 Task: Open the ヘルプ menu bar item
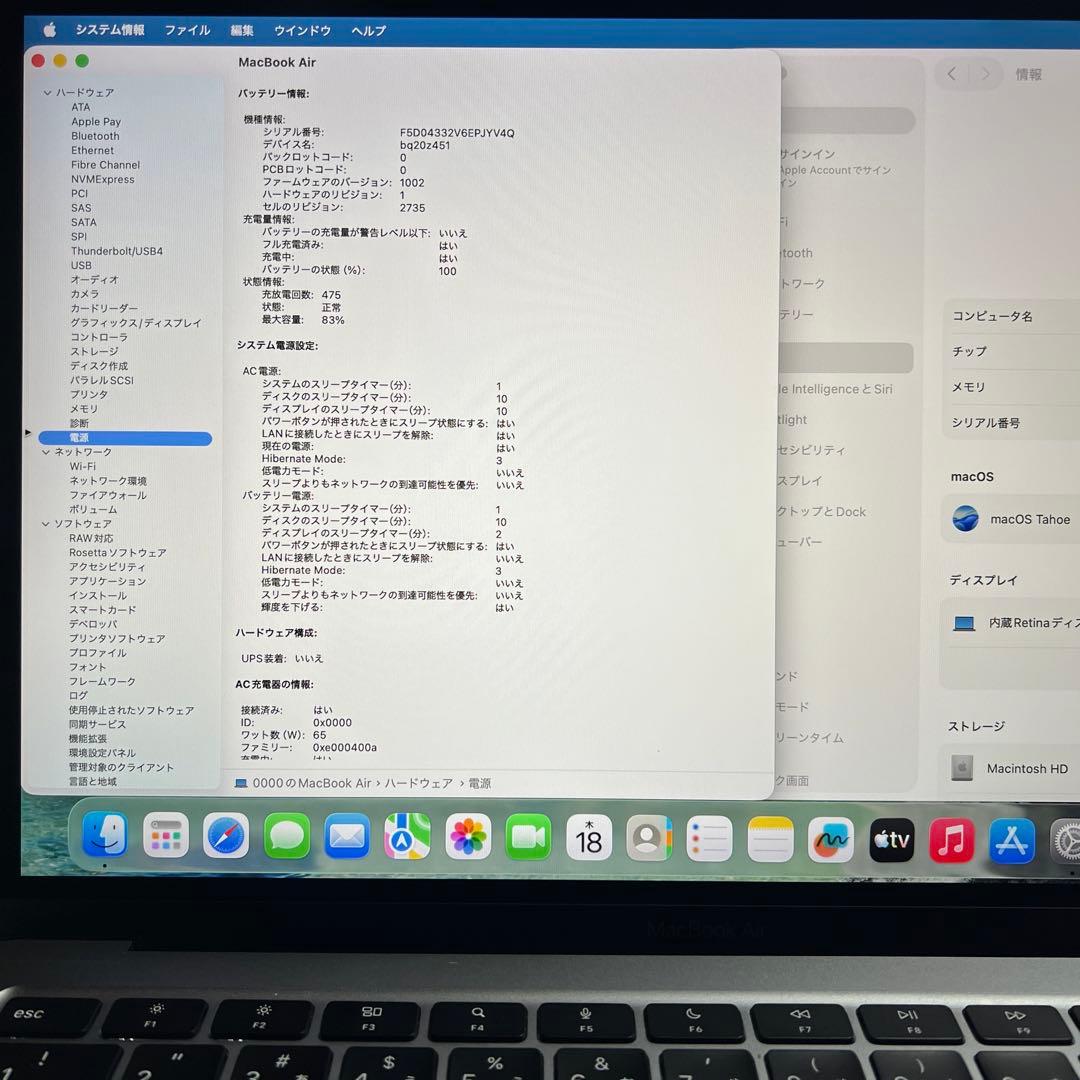tap(368, 31)
